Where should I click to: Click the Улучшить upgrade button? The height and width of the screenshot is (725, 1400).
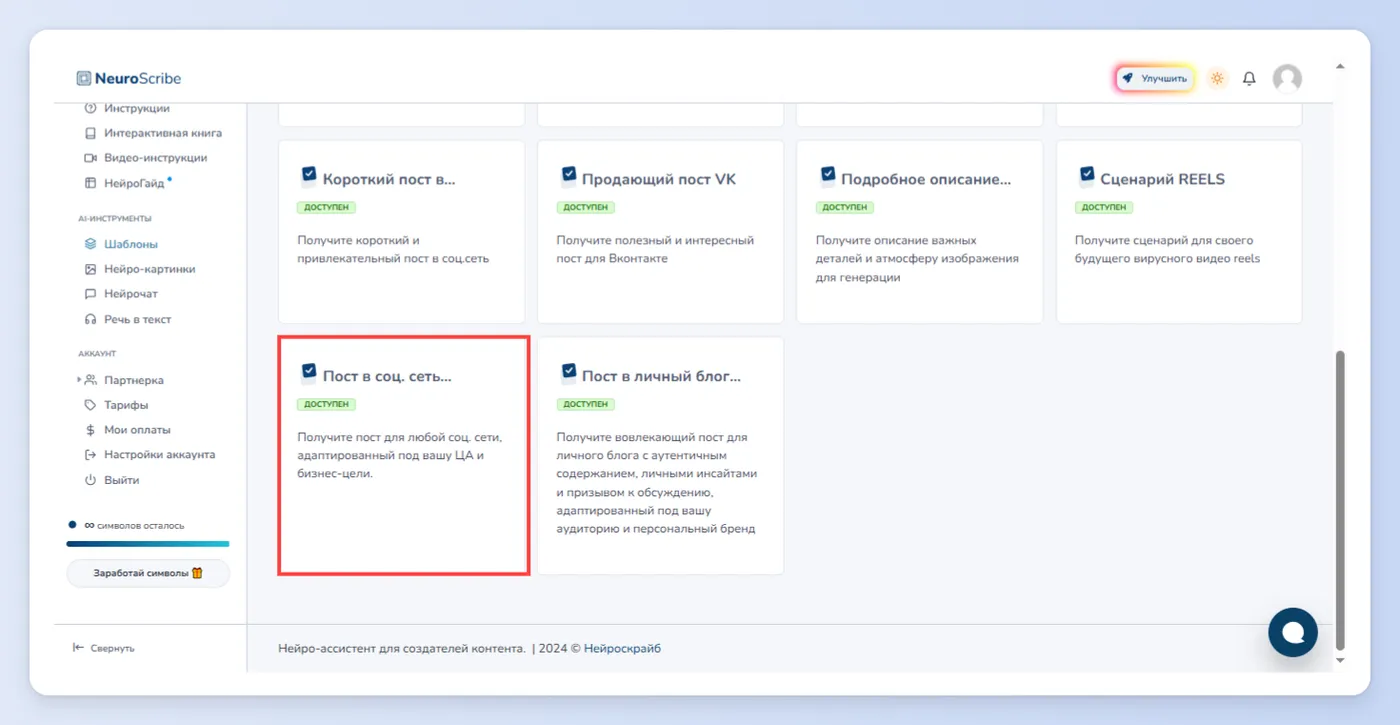pyautogui.click(x=1155, y=78)
